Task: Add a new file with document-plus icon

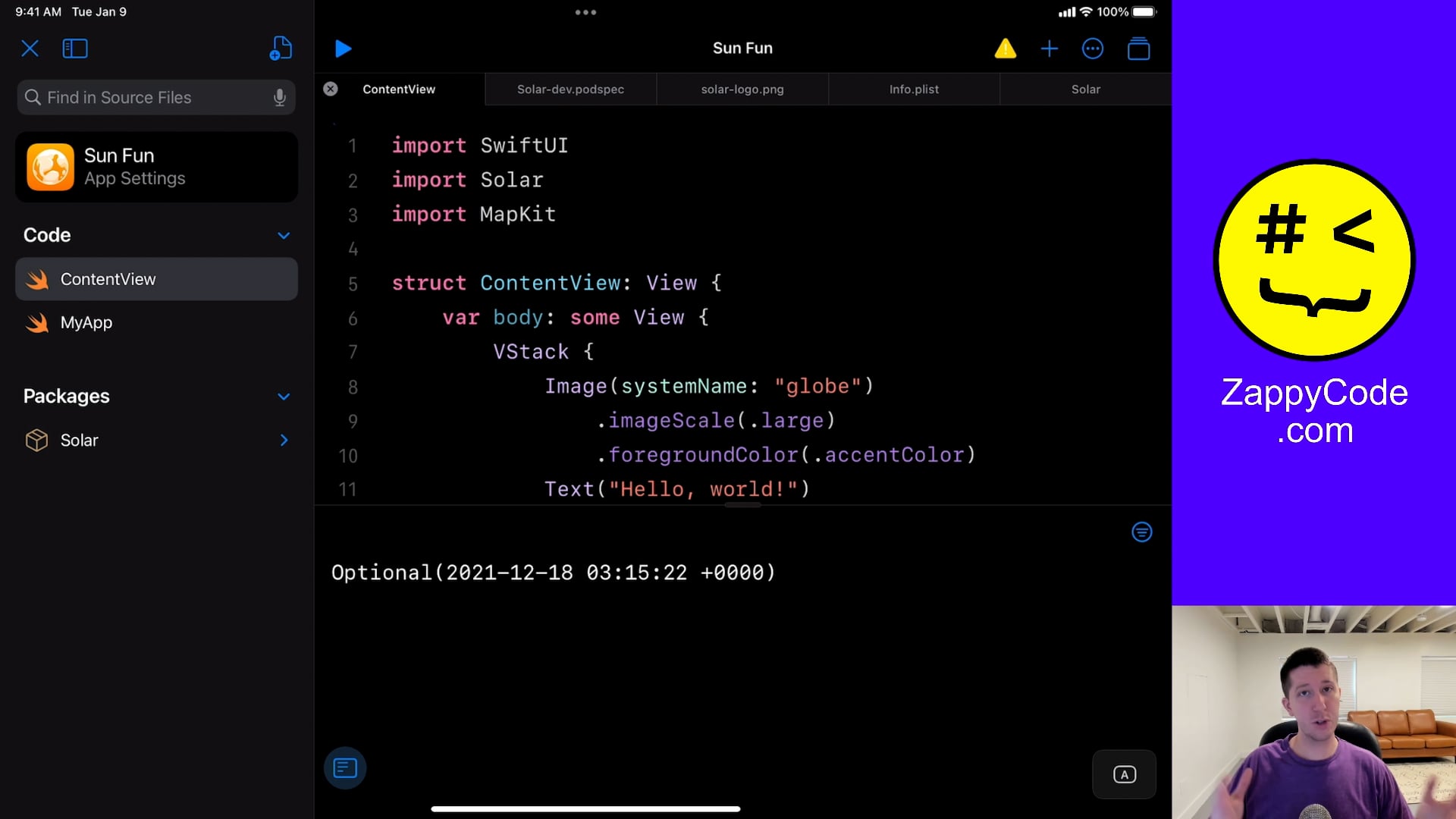Action: coord(281,49)
